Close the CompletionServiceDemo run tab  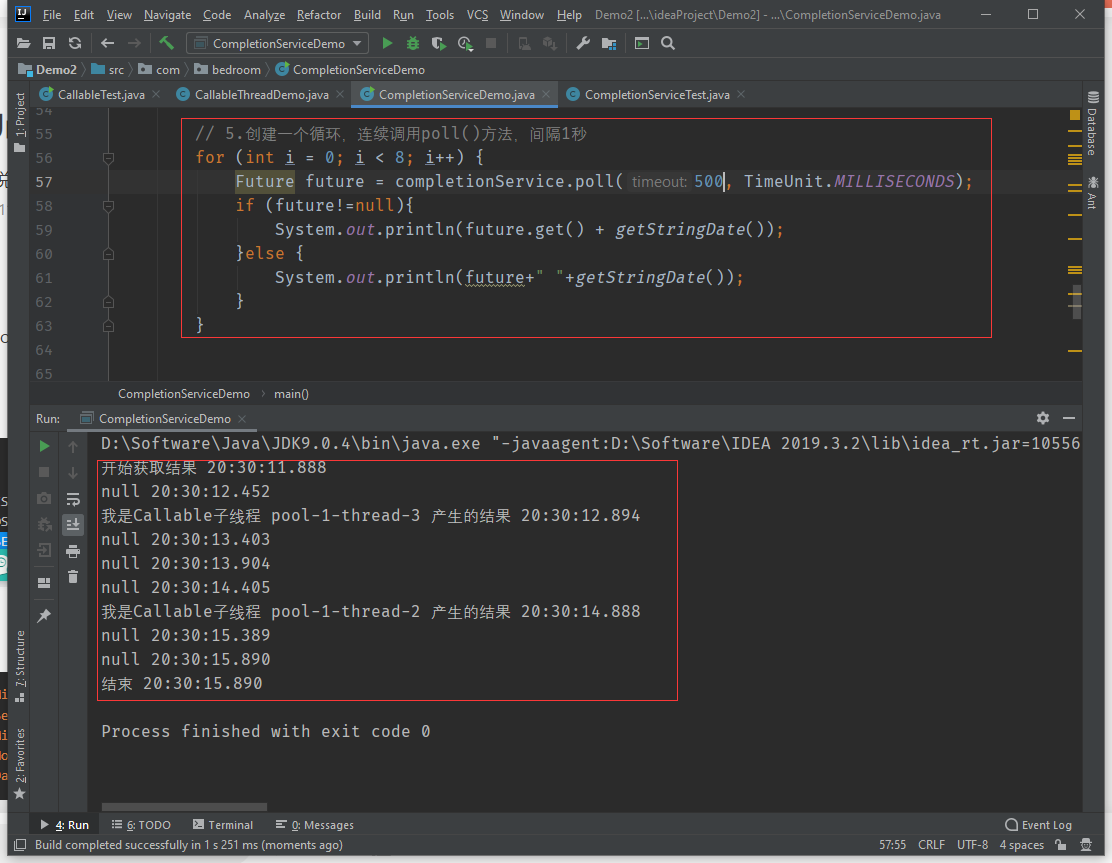point(243,418)
